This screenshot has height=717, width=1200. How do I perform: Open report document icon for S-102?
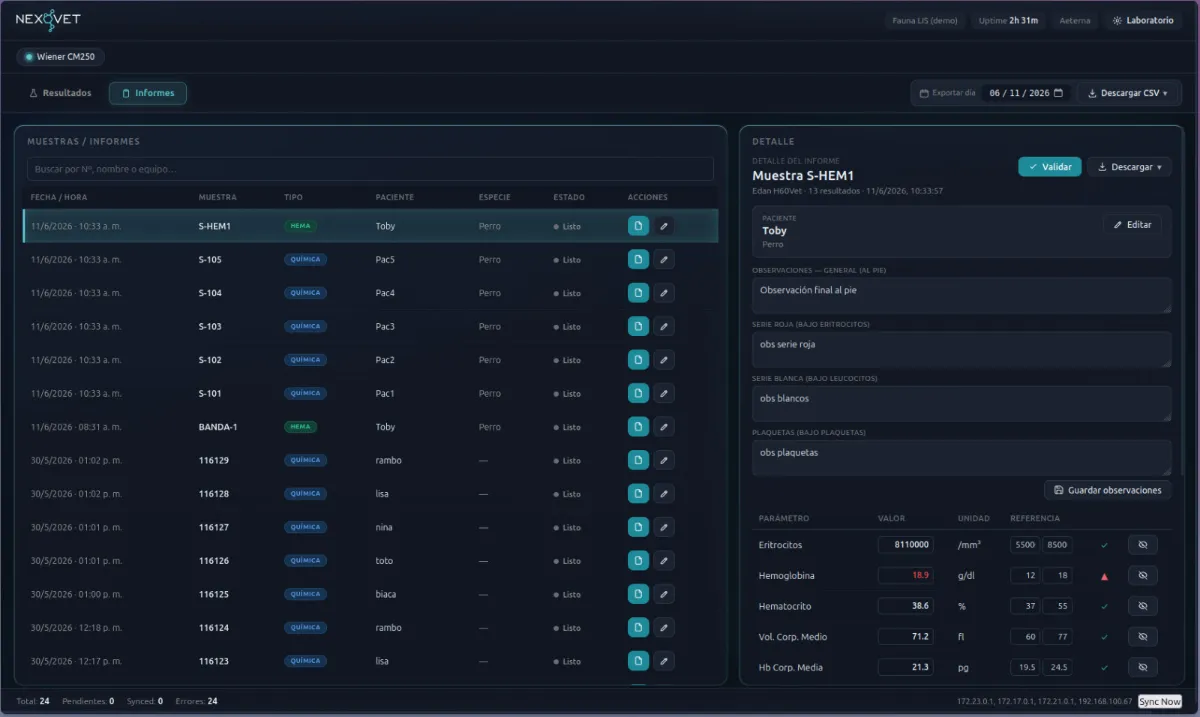(x=638, y=360)
